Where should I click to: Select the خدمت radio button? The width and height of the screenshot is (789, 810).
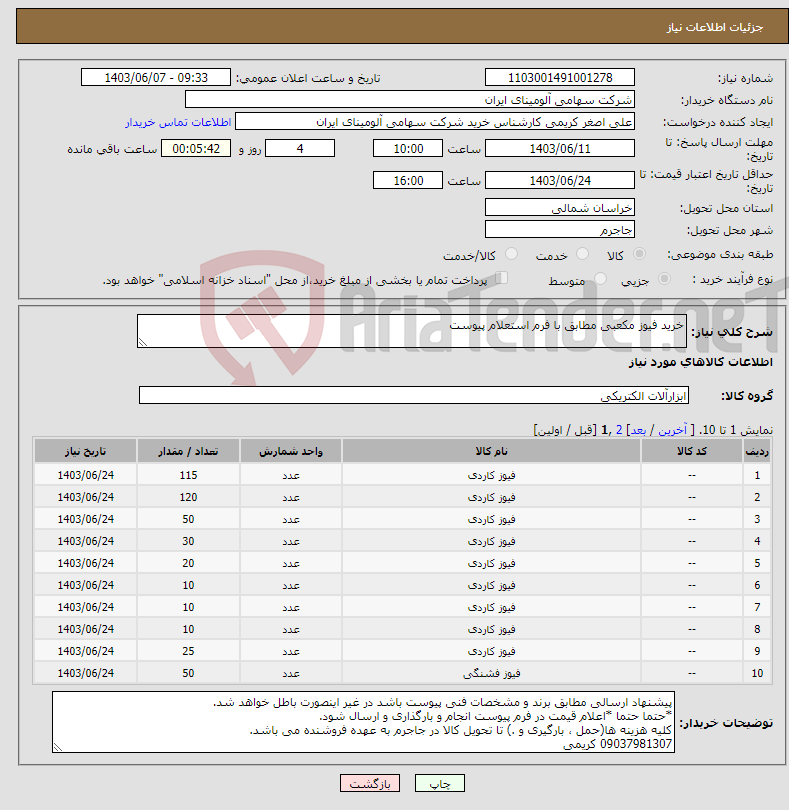[582, 254]
